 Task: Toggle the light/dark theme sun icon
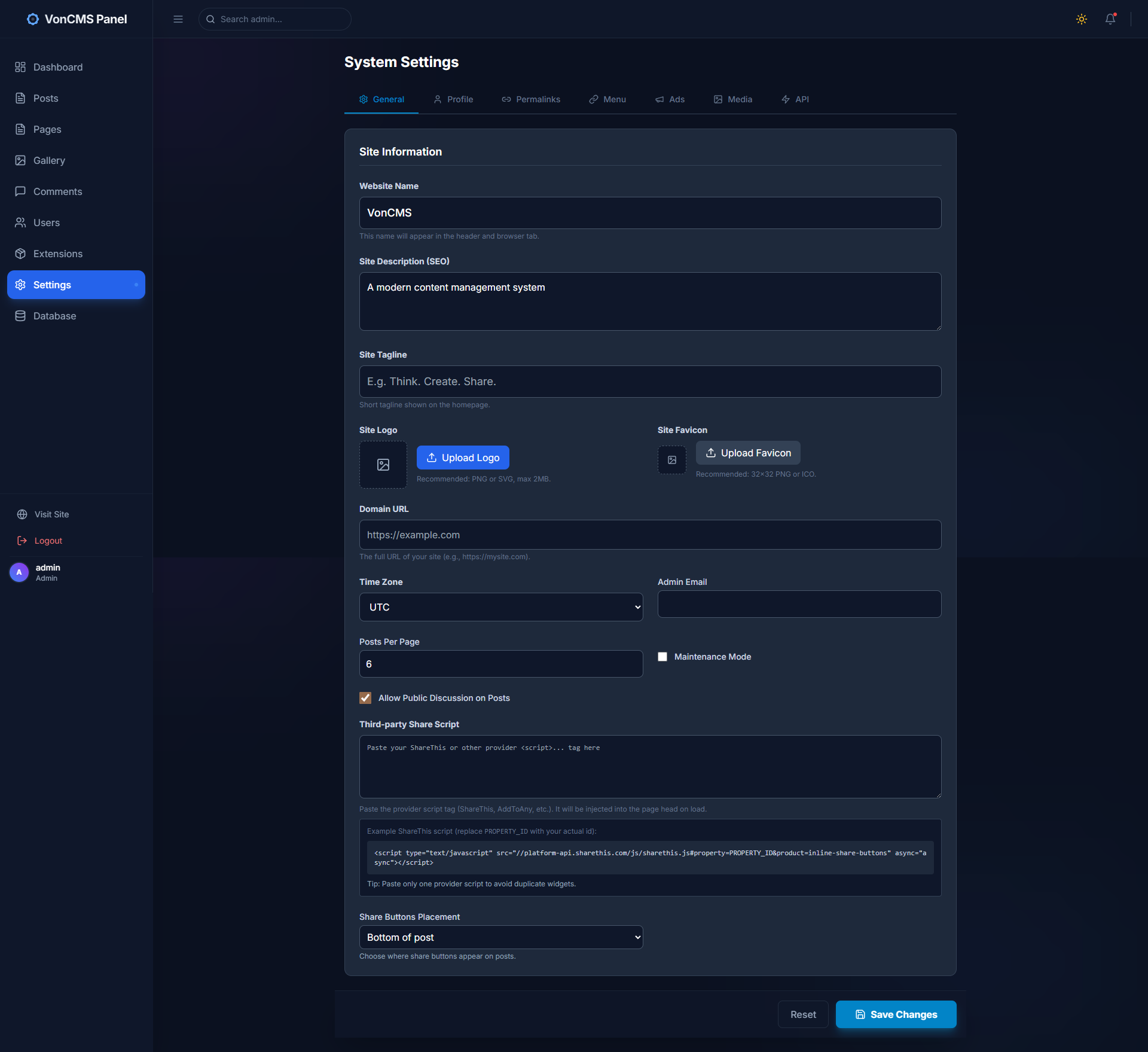coord(1081,19)
